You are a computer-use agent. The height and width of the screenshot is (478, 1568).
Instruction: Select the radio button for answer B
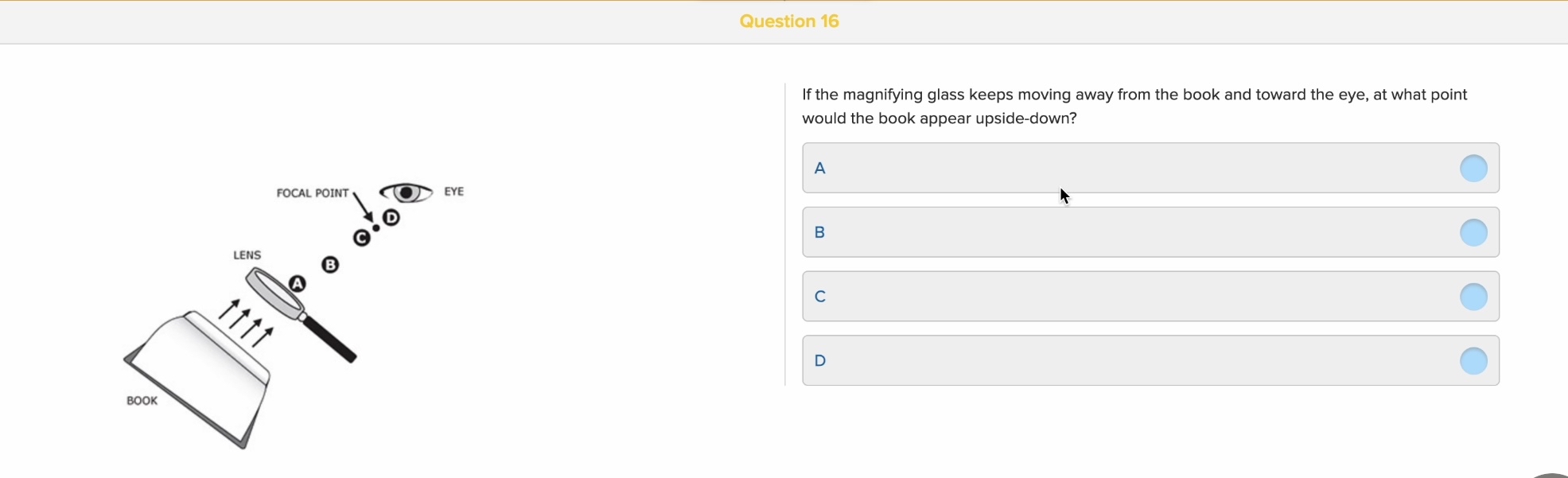click(x=1474, y=232)
